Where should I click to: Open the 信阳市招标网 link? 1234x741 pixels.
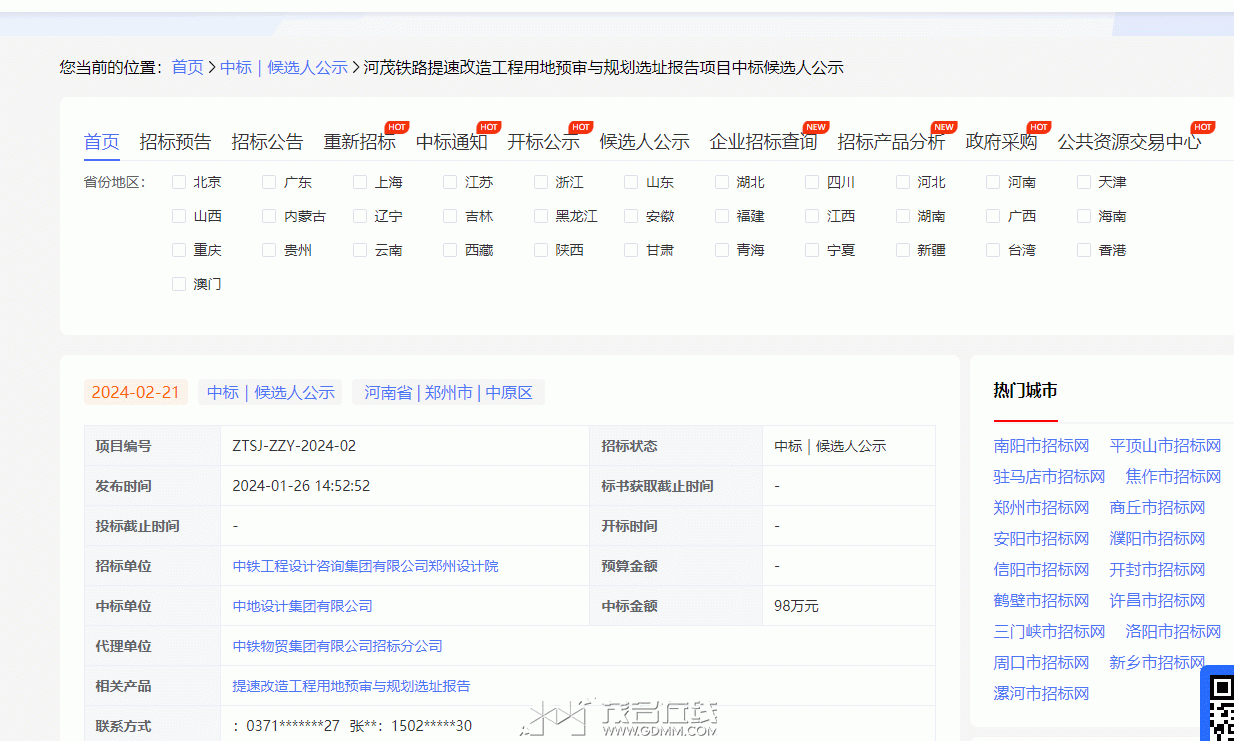[1041, 570]
